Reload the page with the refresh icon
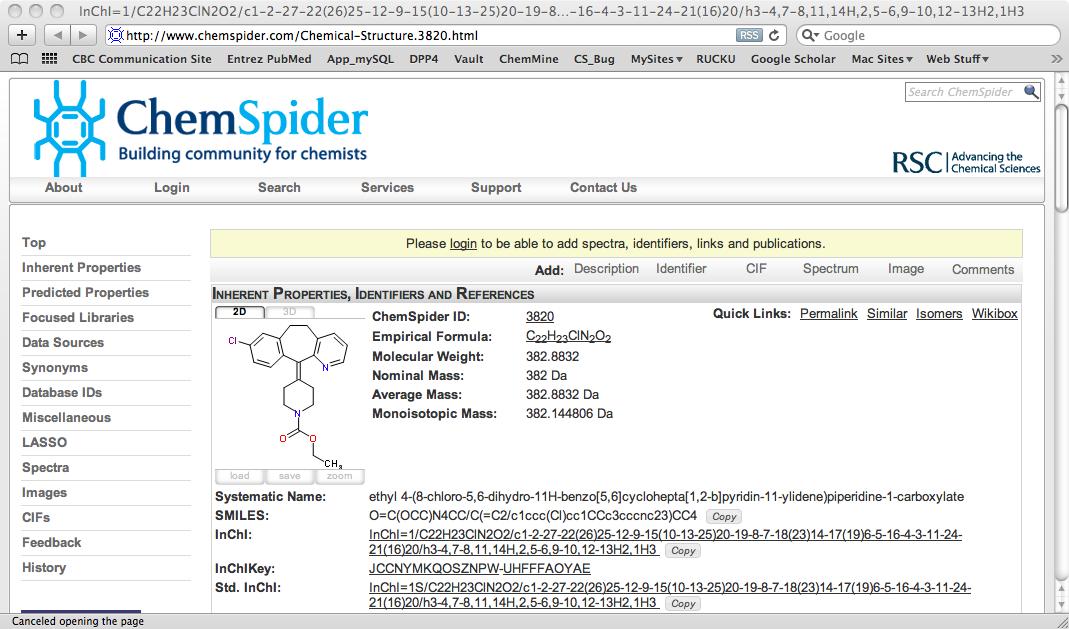1069x629 pixels. 774,35
